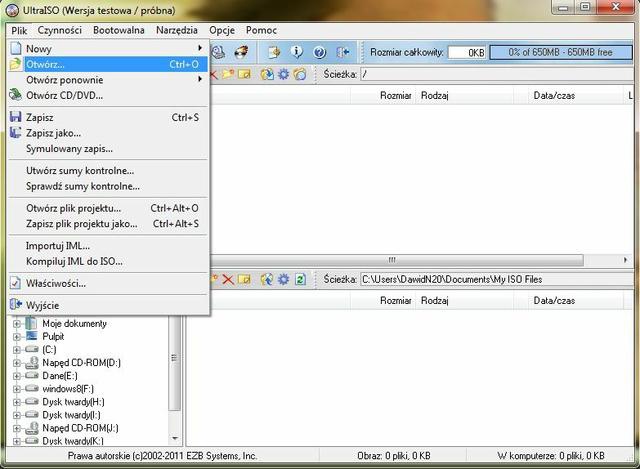This screenshot has width=640, height=469.
Task: Open the Czynności menu
Action: click(60, 30)
